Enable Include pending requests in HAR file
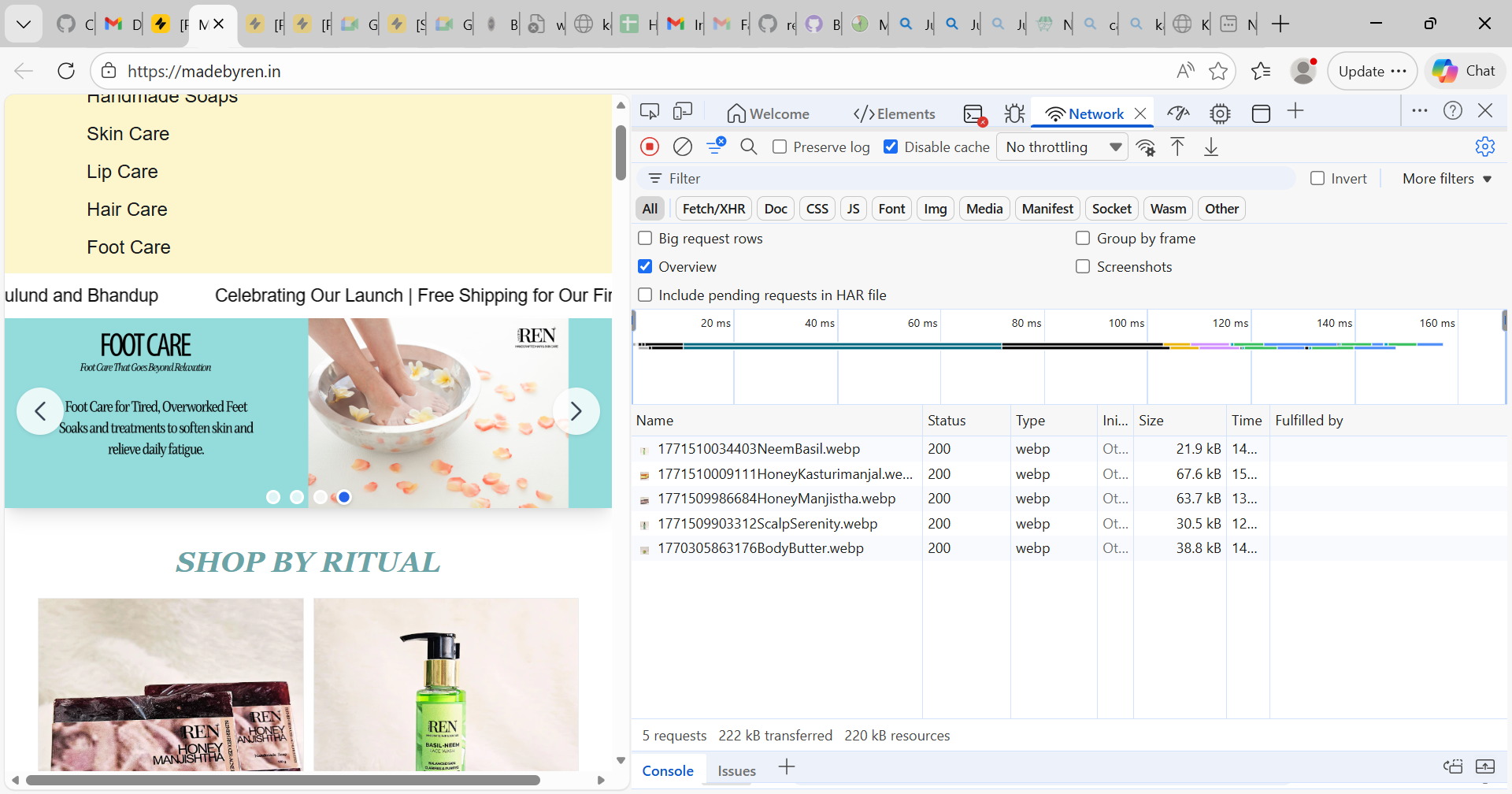Viewport: 1512px width, 794px height. point(645,295)
